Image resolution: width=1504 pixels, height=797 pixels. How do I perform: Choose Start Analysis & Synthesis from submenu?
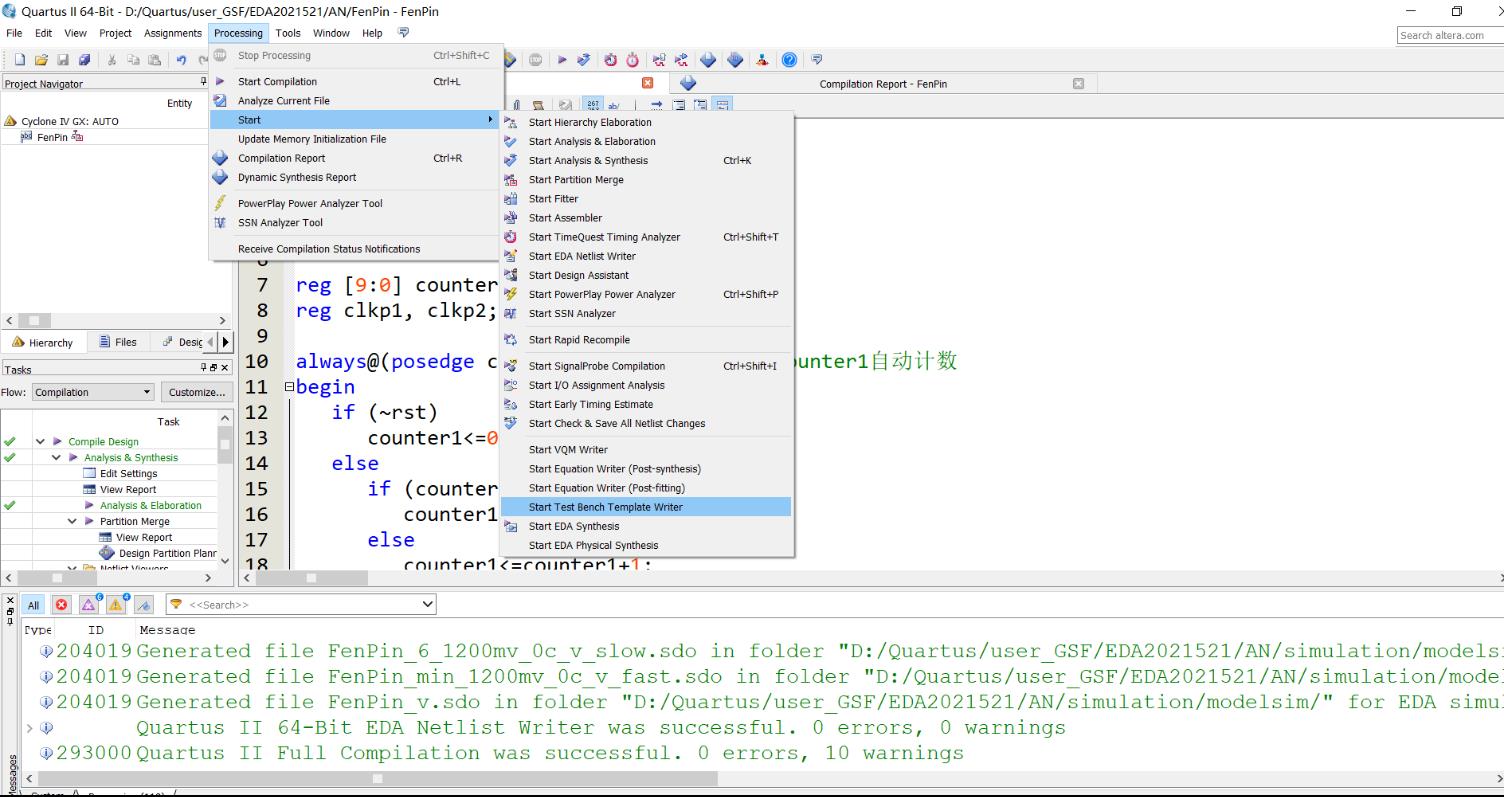(x=646, y=160)
